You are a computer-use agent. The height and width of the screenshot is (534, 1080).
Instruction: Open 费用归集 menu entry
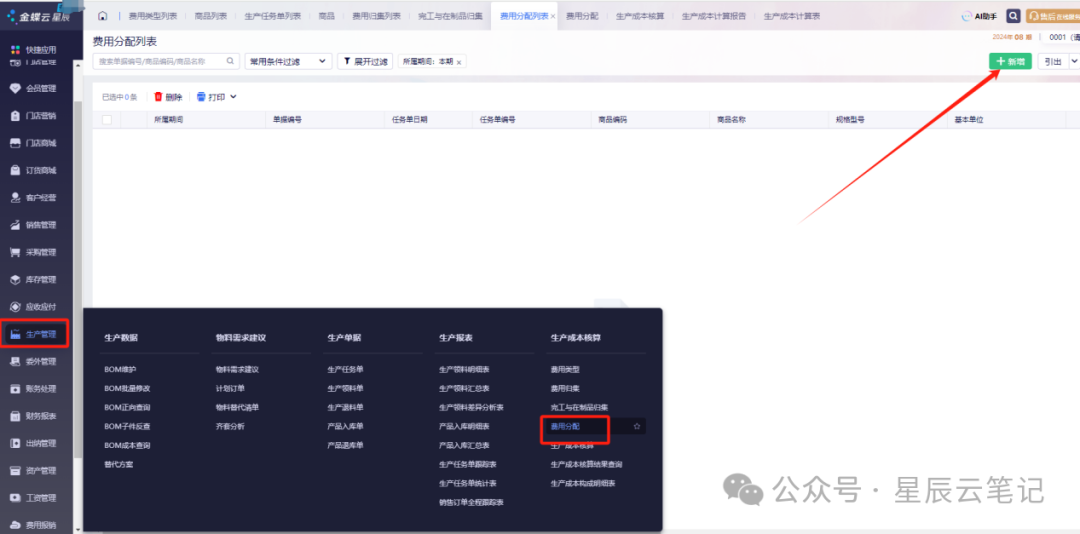pos(565,389)
